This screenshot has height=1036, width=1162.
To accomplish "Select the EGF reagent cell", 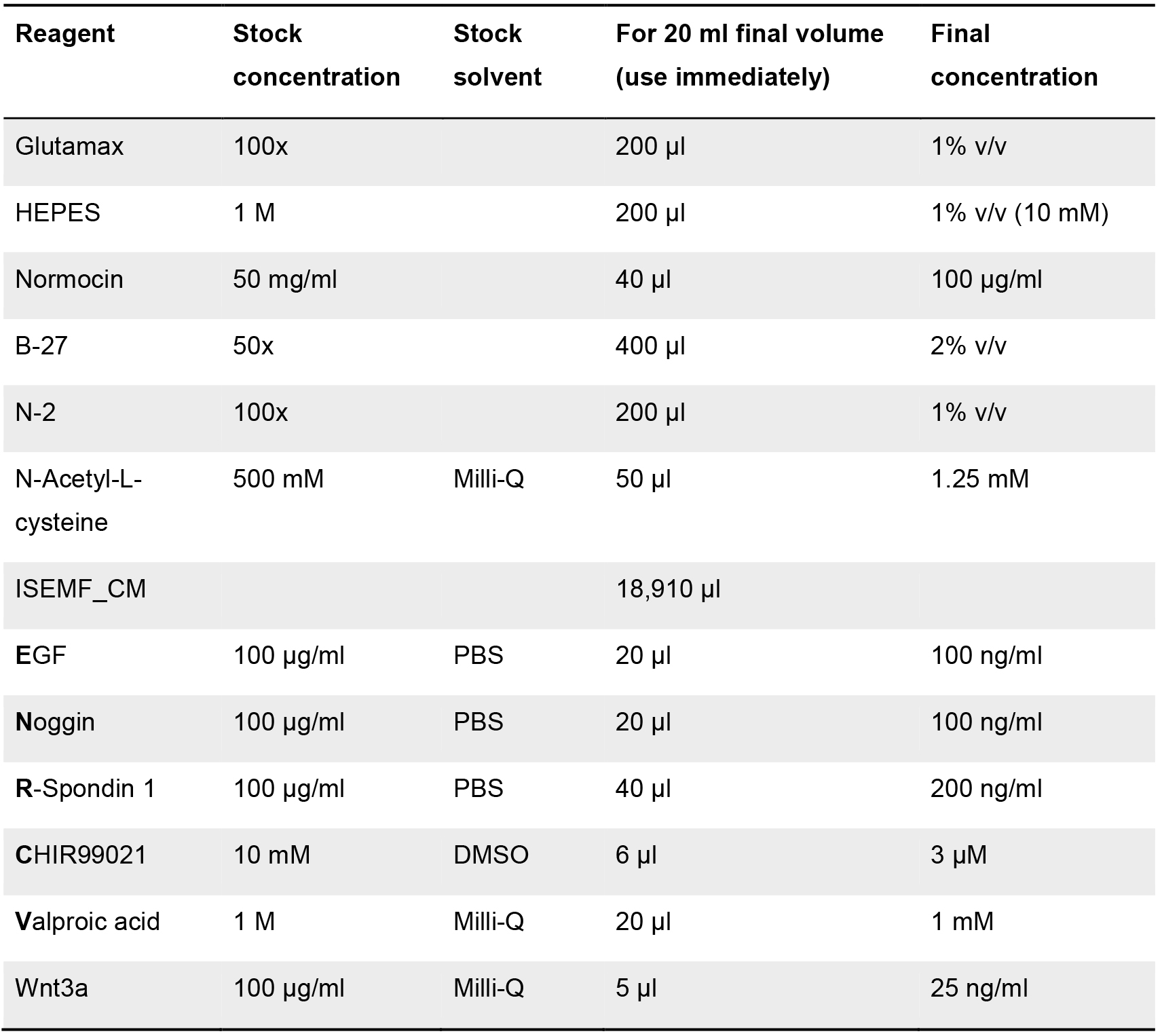I will point(41,656).
